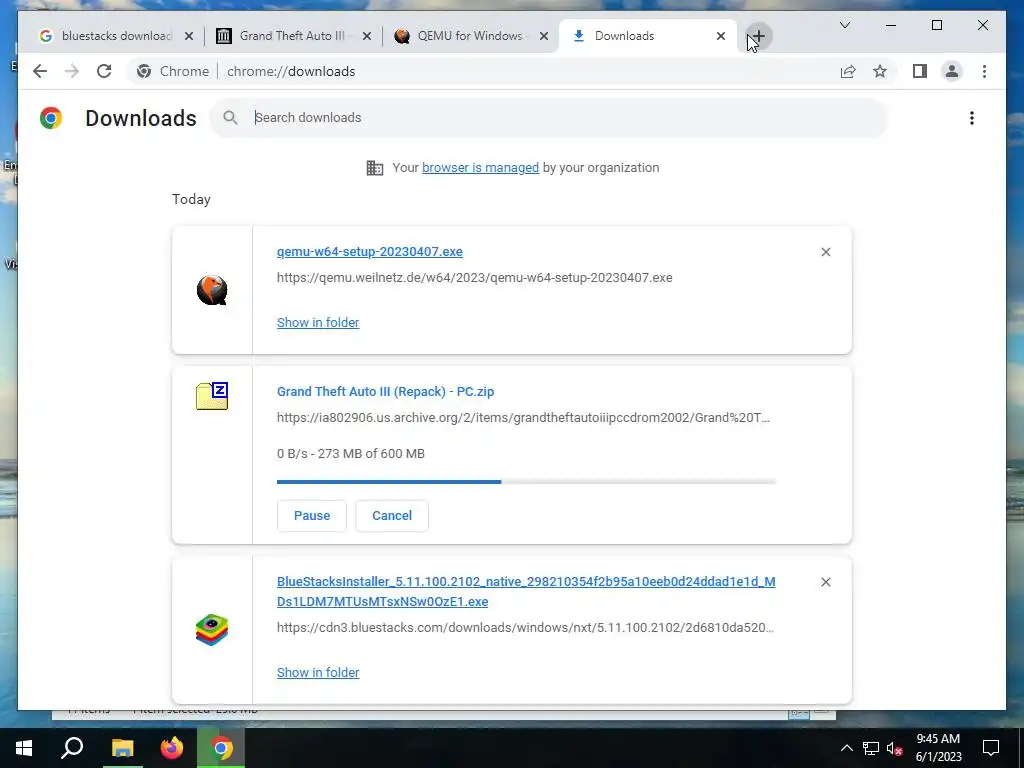This screenshot has height=768, width=1024.
Task: Click the network tray icon
Action: [x=871, y=748]
